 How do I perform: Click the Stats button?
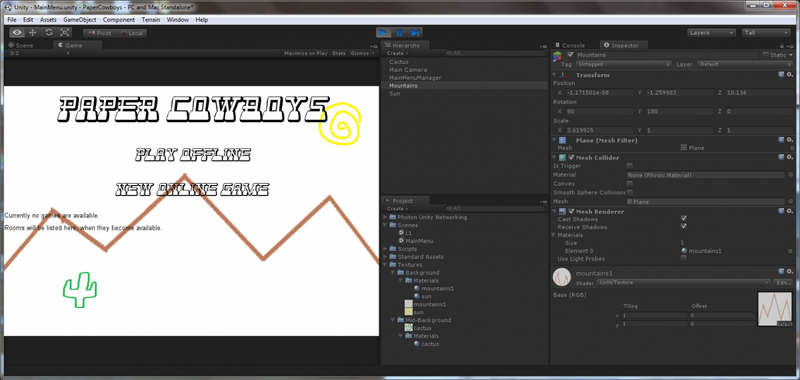pos(339,53)
